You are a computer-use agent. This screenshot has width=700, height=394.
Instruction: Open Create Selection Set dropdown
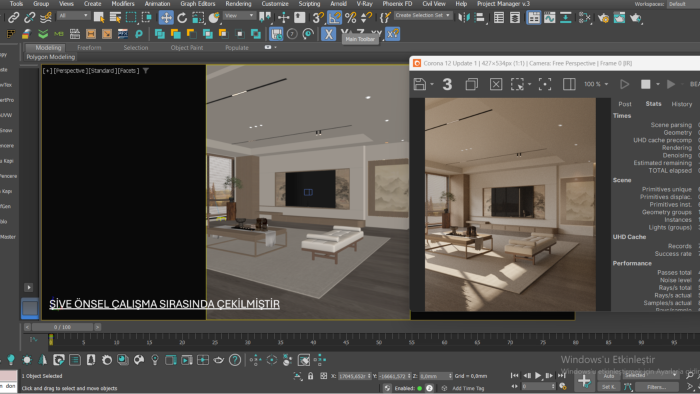click(x=423, y=16)
